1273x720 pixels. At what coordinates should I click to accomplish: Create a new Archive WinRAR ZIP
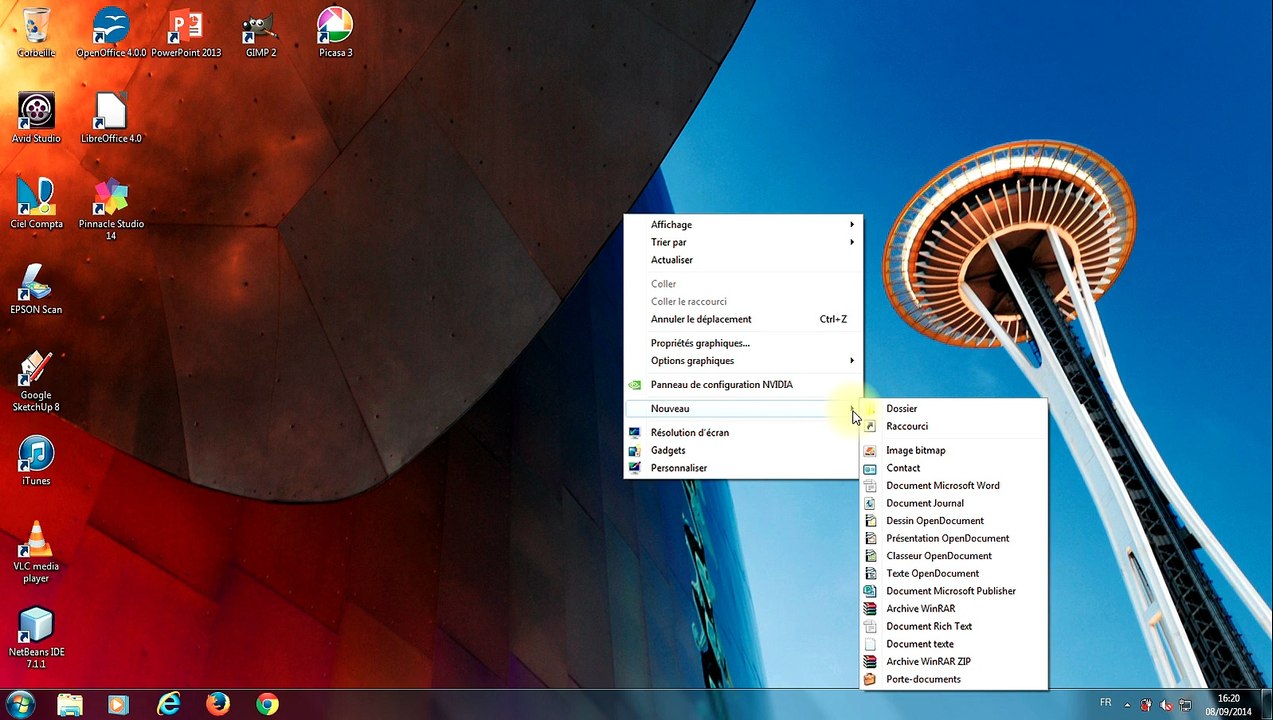(x=954, y=662)
